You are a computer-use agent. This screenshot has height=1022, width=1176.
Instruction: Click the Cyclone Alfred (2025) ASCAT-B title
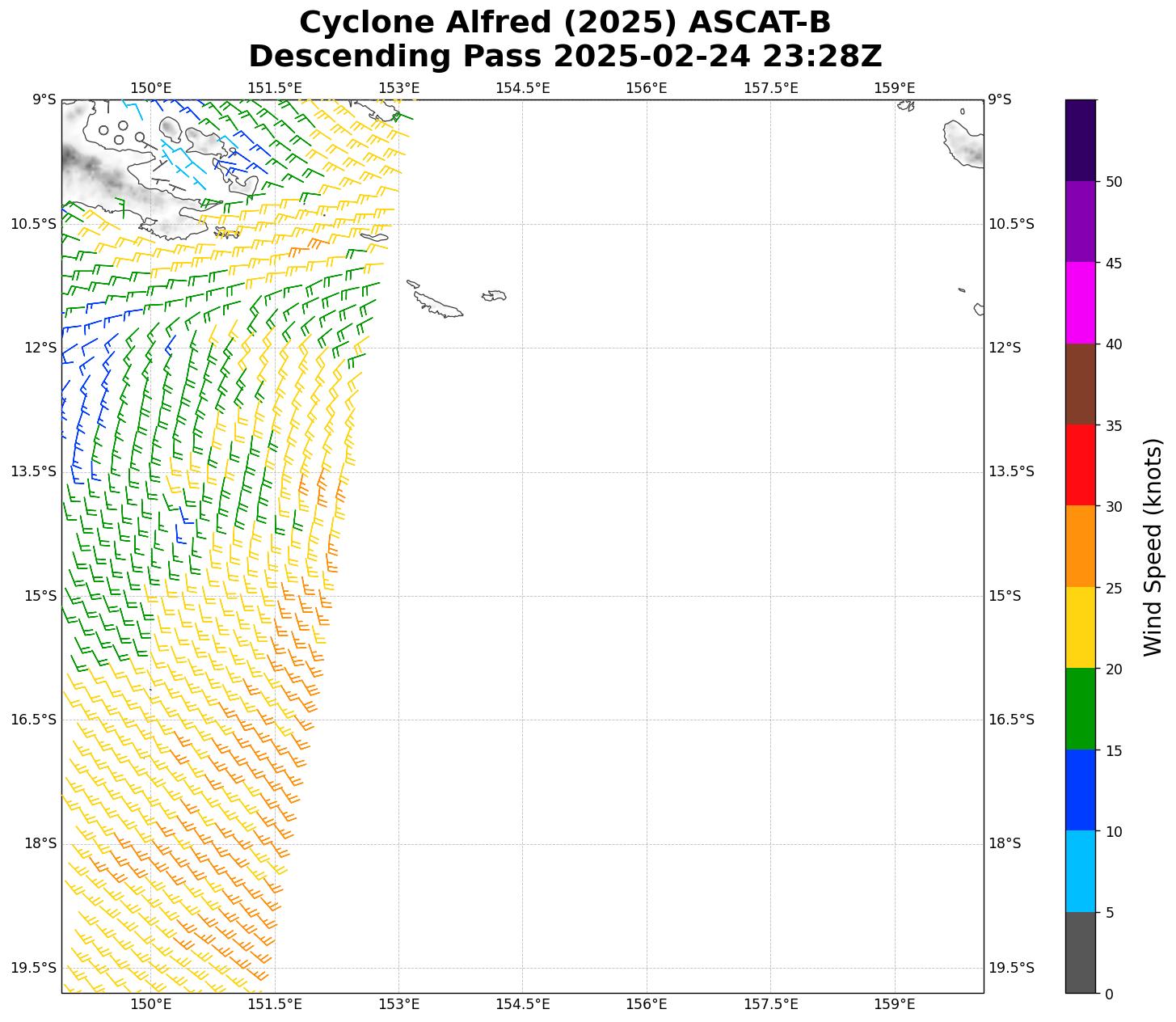[564, 23]
